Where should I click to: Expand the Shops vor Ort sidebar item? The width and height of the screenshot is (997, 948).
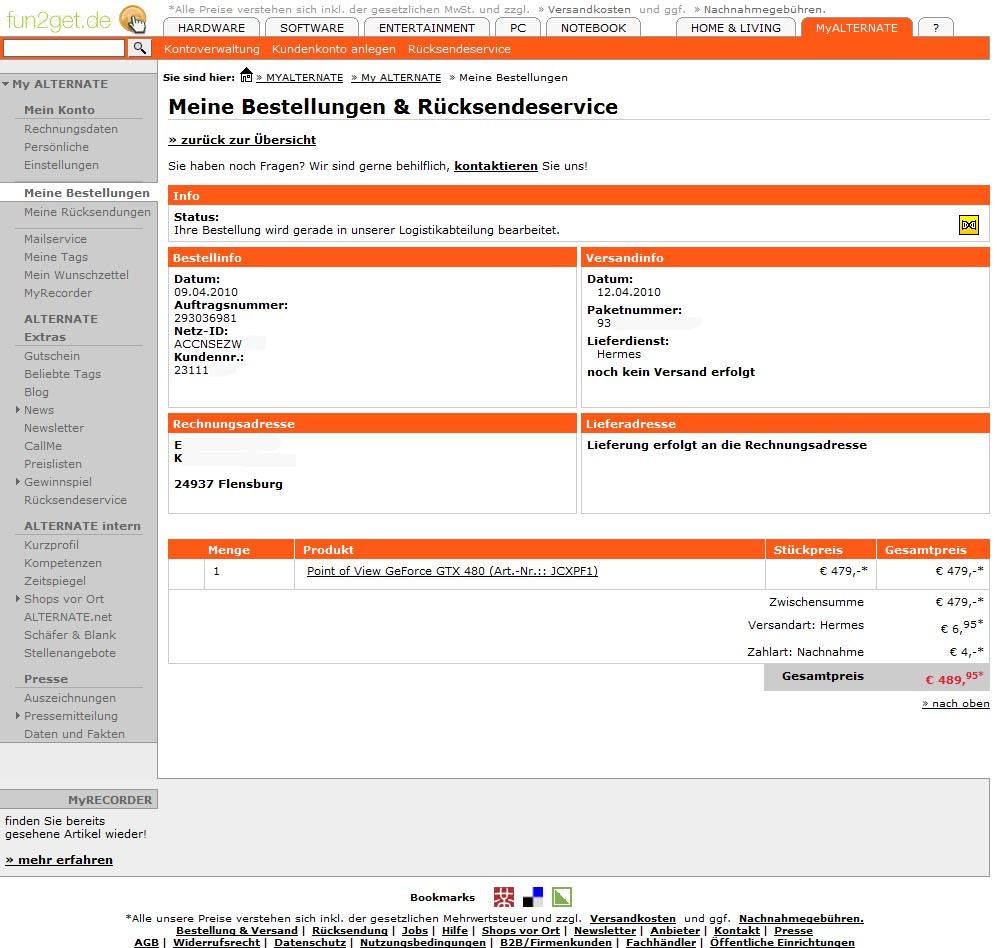[x=18, y=598]
